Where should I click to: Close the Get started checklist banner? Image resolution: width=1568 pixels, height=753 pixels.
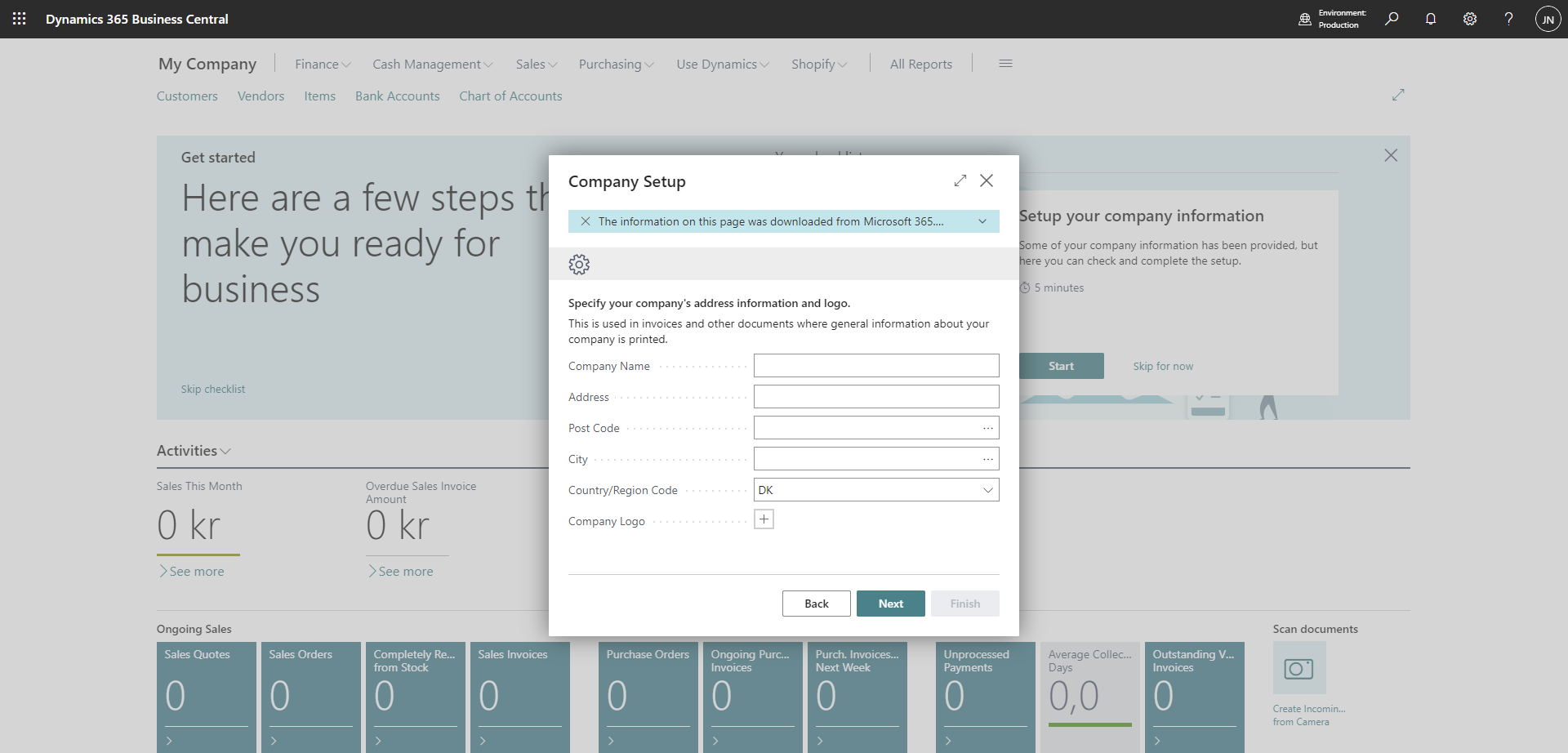click(1391, 155)
